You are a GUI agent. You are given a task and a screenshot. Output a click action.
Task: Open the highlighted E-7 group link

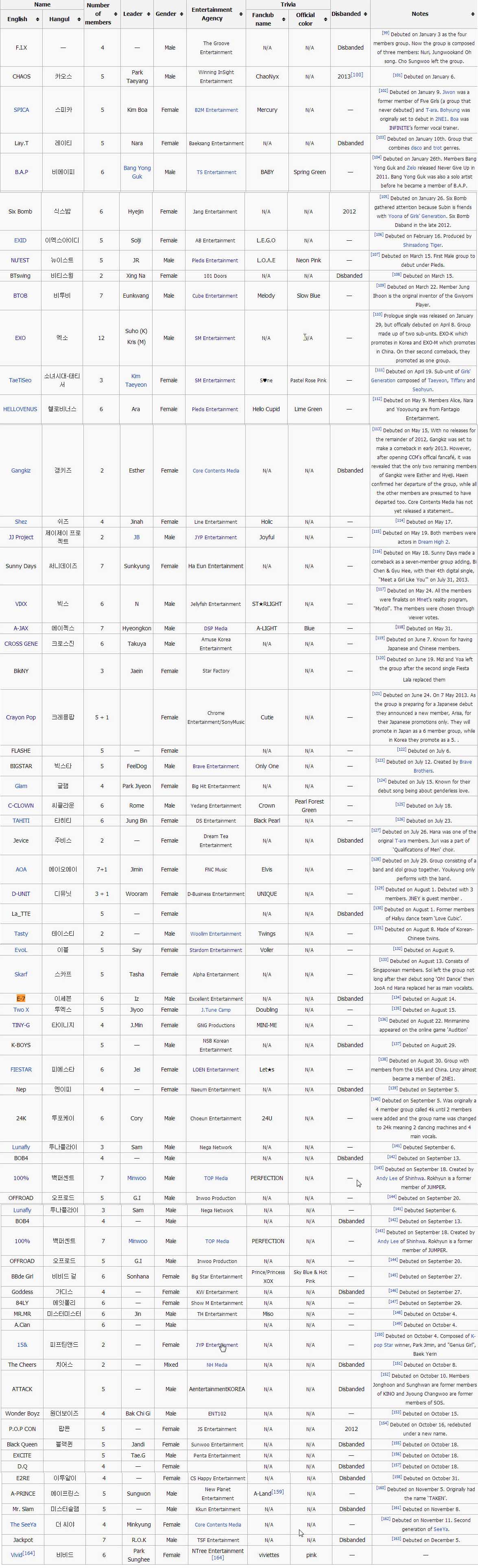pos(21,999)
